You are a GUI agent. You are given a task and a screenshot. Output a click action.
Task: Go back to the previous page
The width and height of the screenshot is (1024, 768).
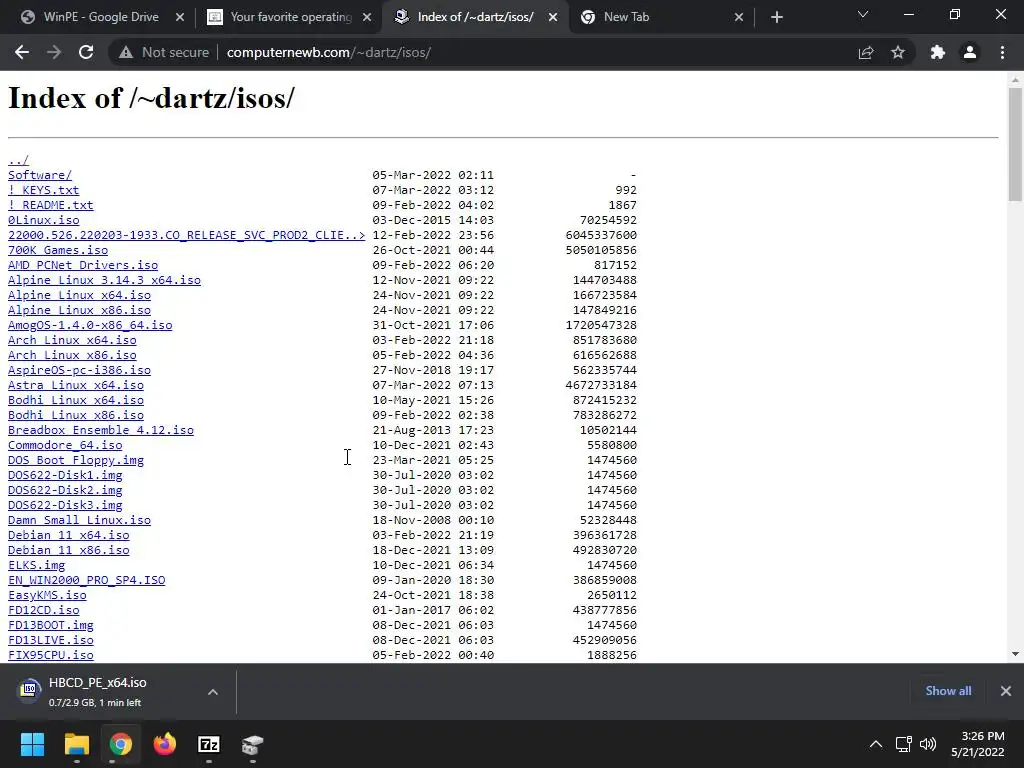[x=22, y=52]
